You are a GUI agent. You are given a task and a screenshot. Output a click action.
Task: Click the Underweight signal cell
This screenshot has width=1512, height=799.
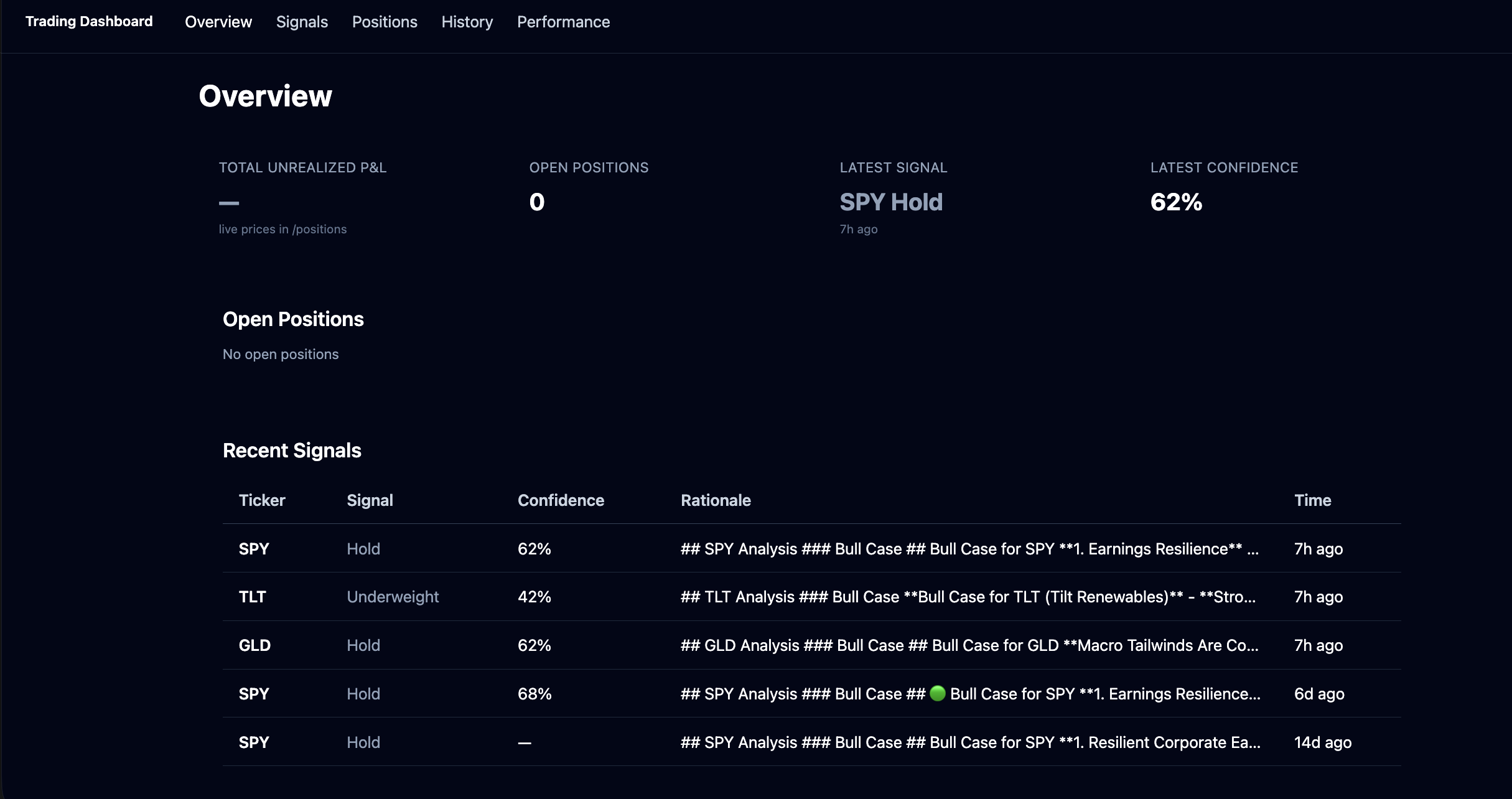click(393, 597)
